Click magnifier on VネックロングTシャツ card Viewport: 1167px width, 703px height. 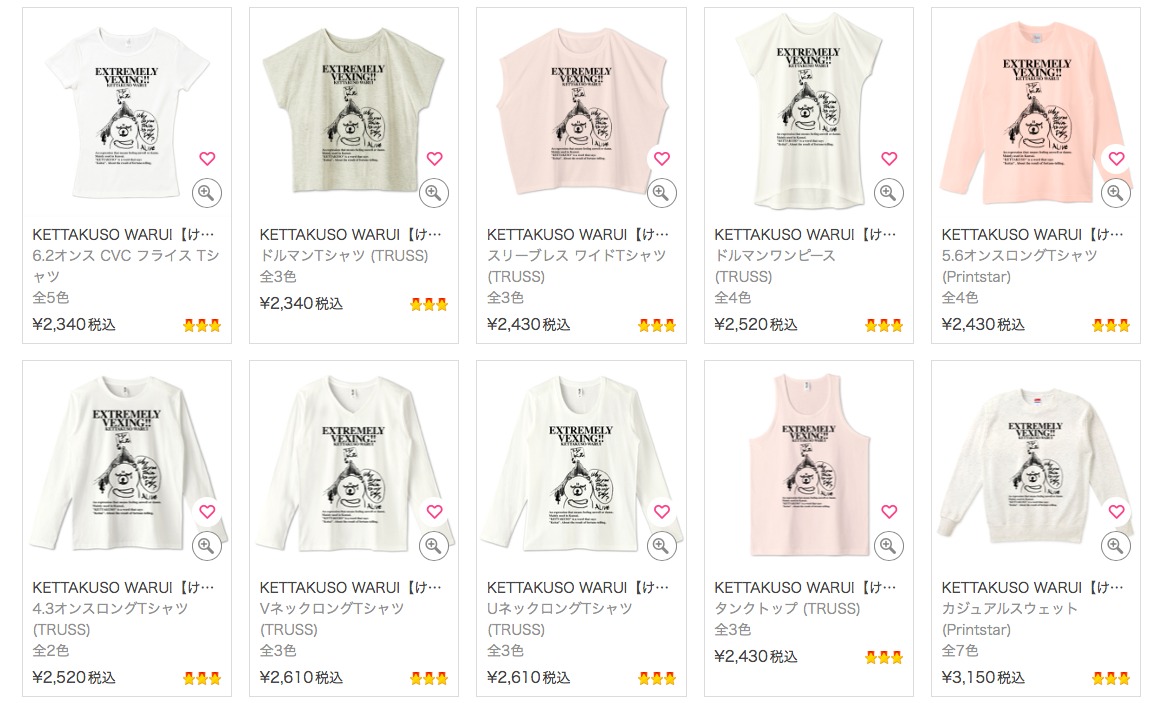coord(434,547)
